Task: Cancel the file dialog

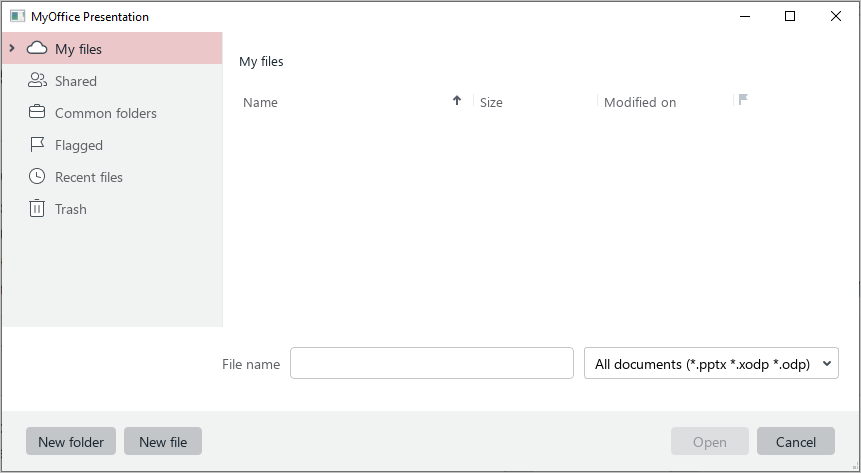Action: point(796,441)
